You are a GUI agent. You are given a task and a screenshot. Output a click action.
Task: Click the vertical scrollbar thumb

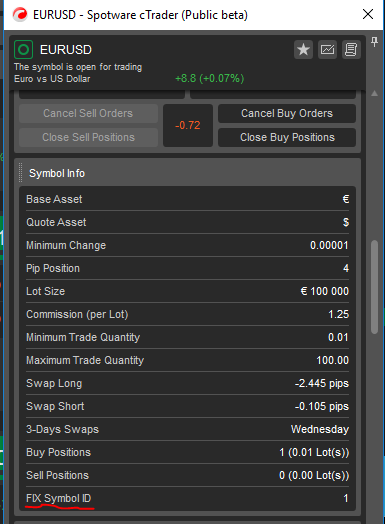374,287
